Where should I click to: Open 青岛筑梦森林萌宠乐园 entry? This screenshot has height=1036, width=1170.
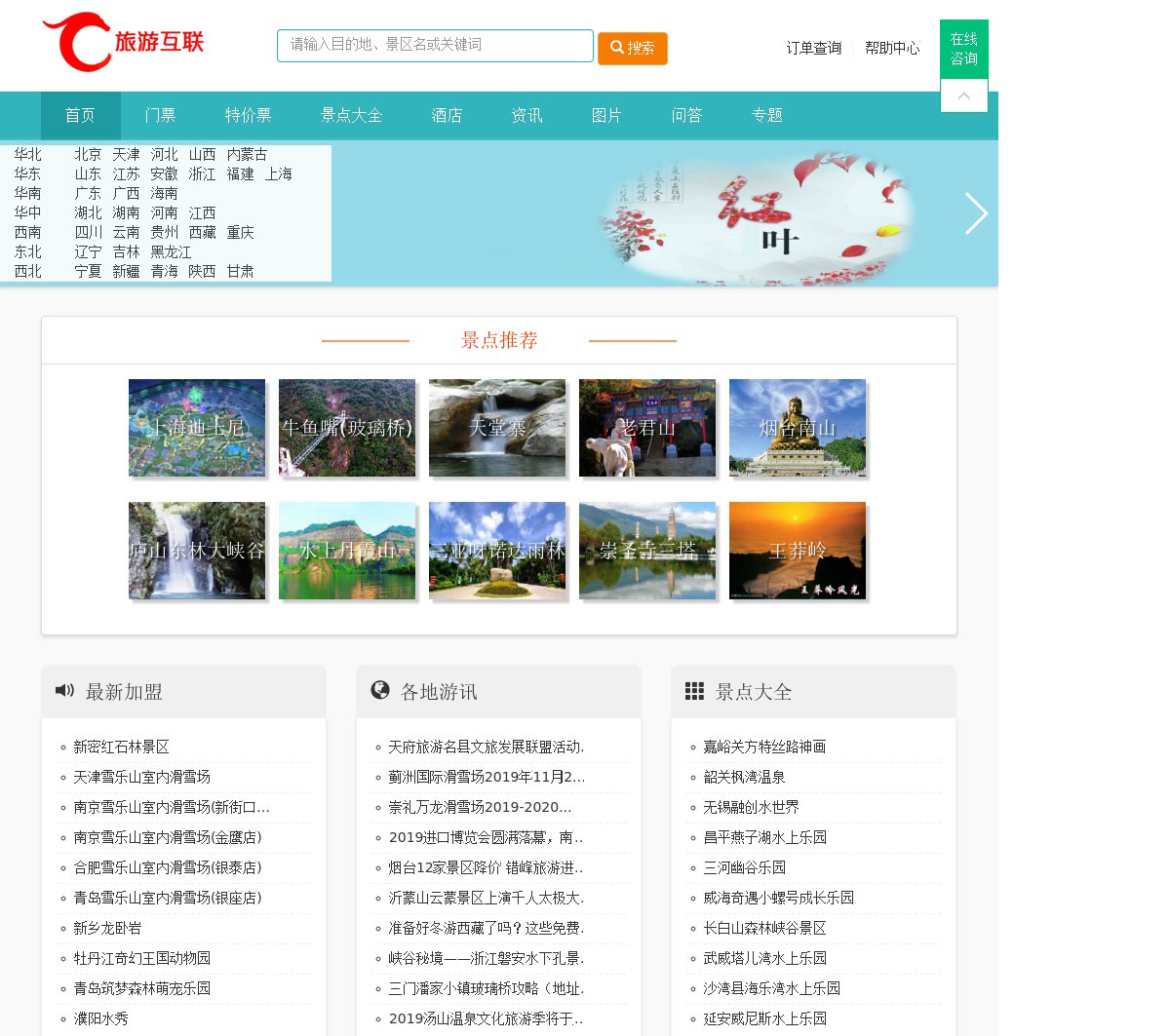click(141, 988)
